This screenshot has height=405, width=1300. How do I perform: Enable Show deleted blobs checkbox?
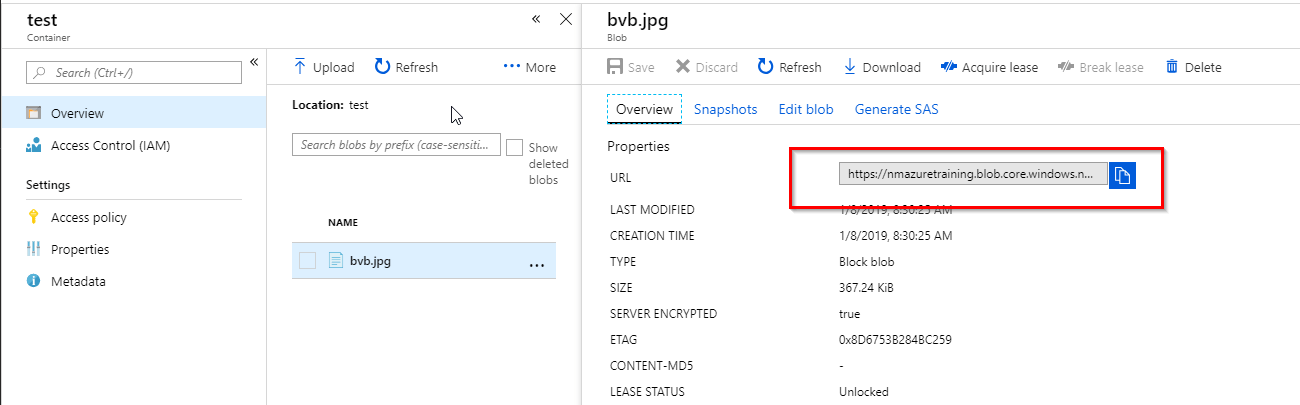click(514, 147)
